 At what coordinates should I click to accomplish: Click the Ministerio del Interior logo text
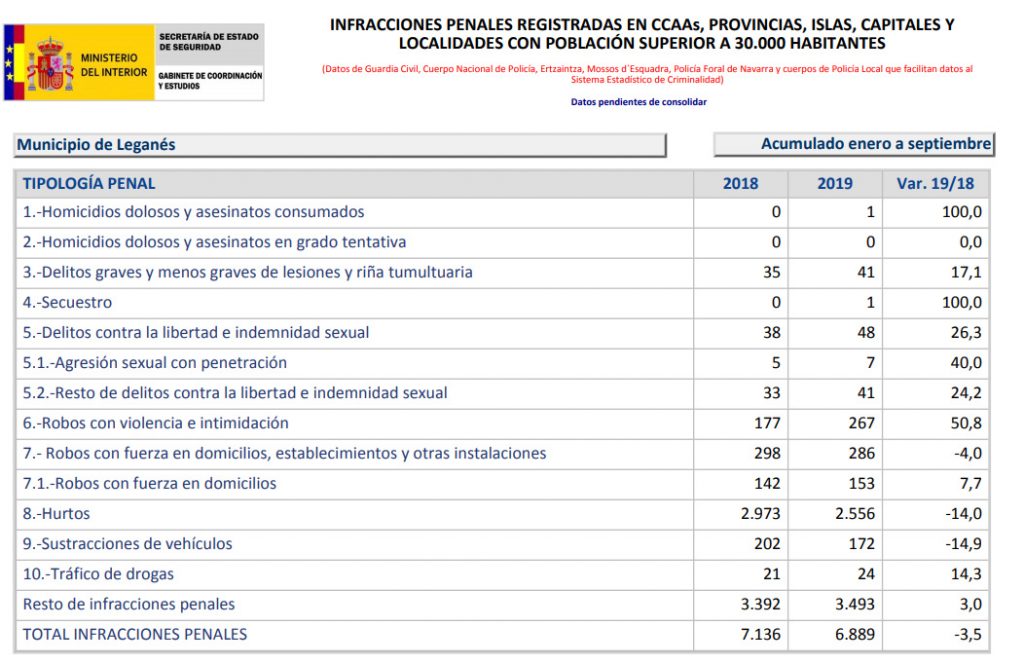coord(114,65)
